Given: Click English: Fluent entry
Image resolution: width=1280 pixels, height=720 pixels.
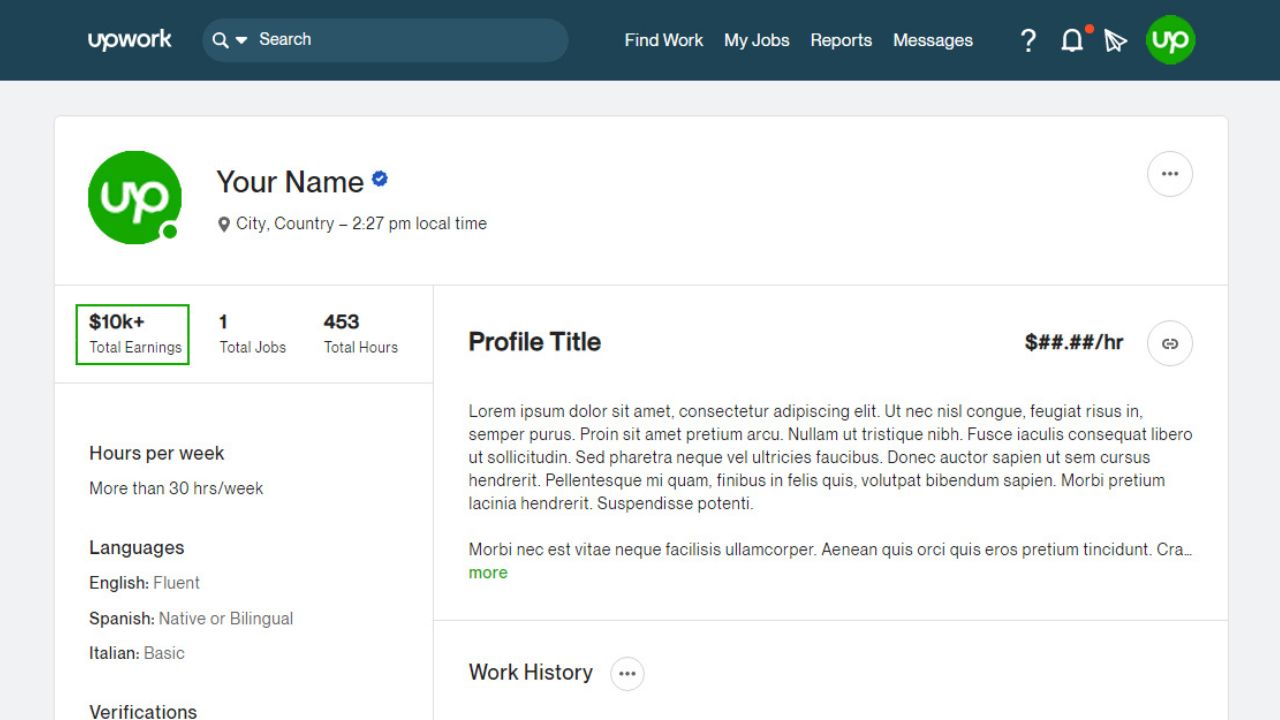Looking at the screenshot, I should click(x=144, y=583).
